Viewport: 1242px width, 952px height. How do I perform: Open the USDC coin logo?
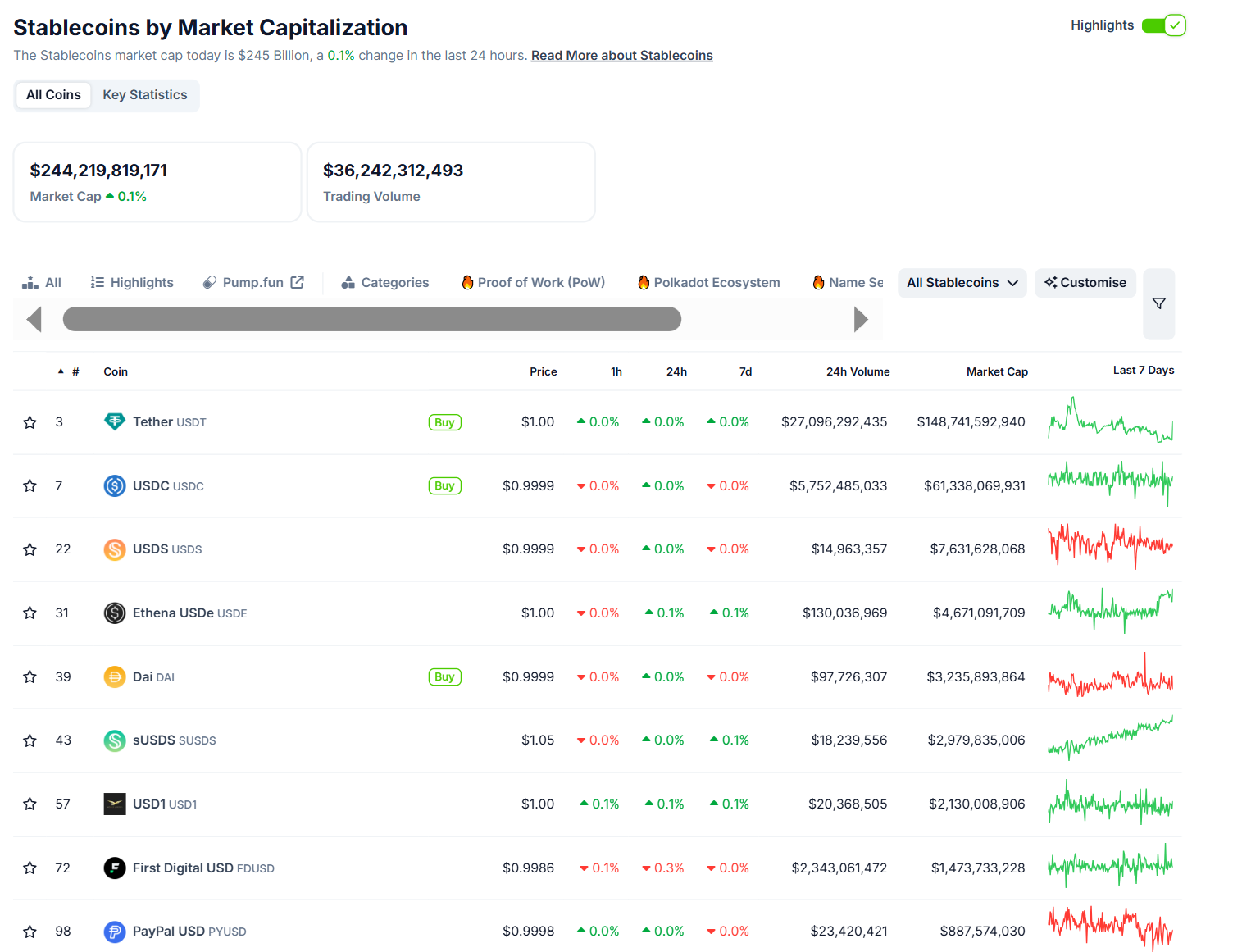[x=115, y=485]
